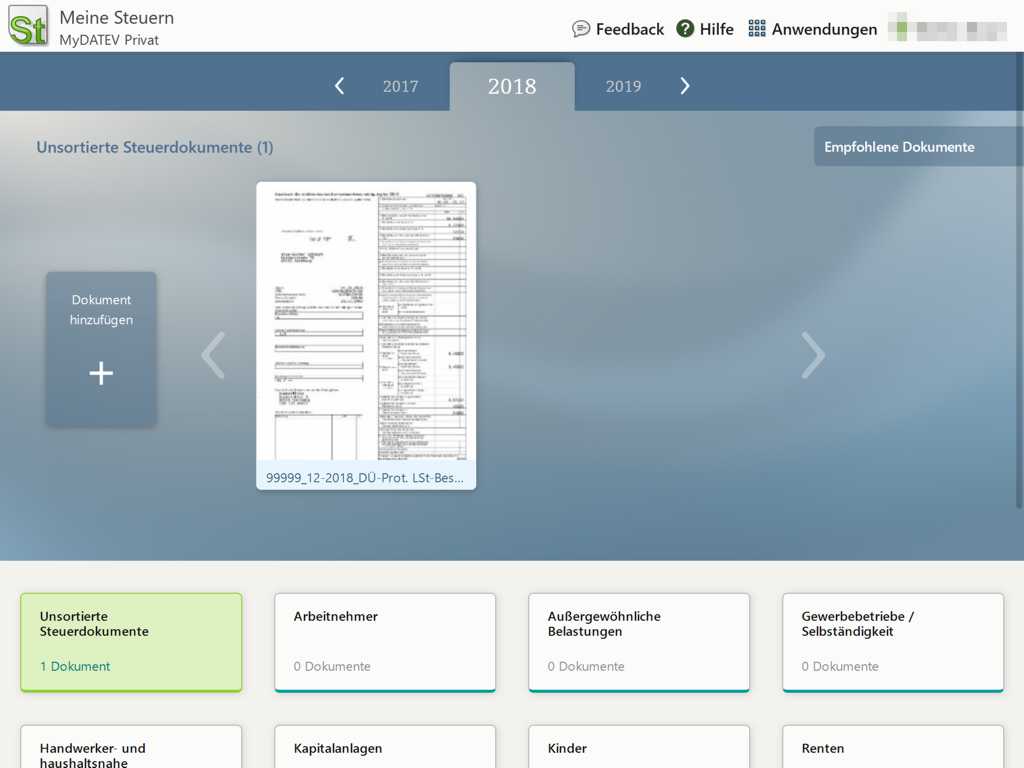
Task: Click the file name 99999_12-2018_DÜ-Prot. LSt-Bes...
Action: 365,477
